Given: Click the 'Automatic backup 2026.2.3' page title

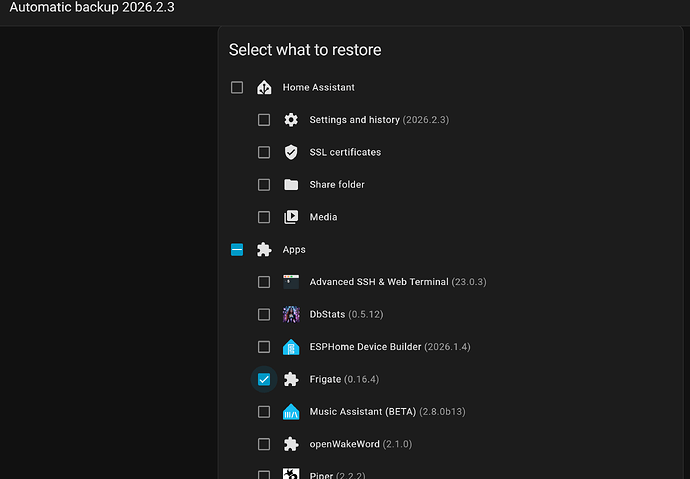Looking at the screenshot, I should 92,7.
